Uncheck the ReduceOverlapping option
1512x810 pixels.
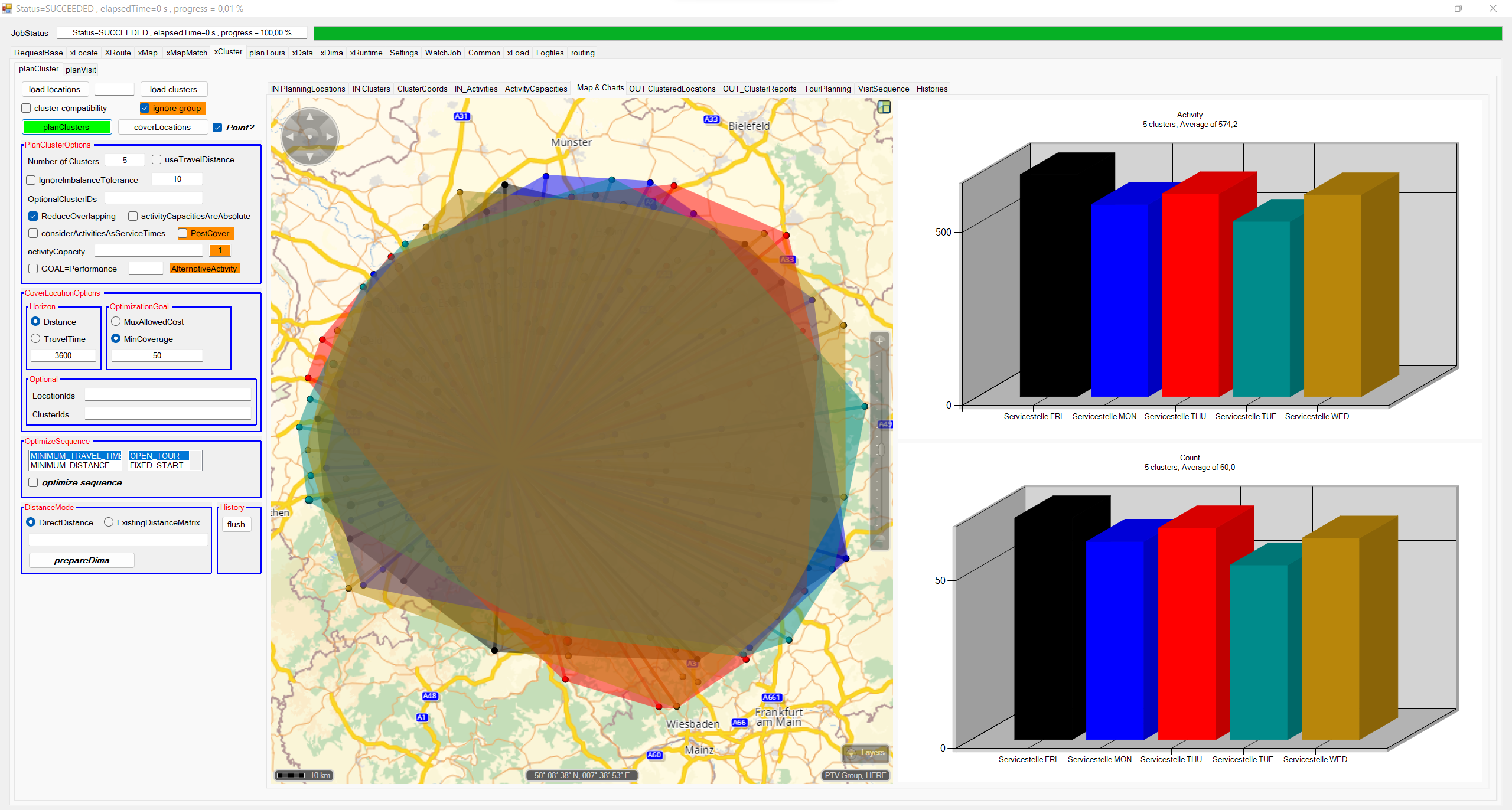pos(34,217)
